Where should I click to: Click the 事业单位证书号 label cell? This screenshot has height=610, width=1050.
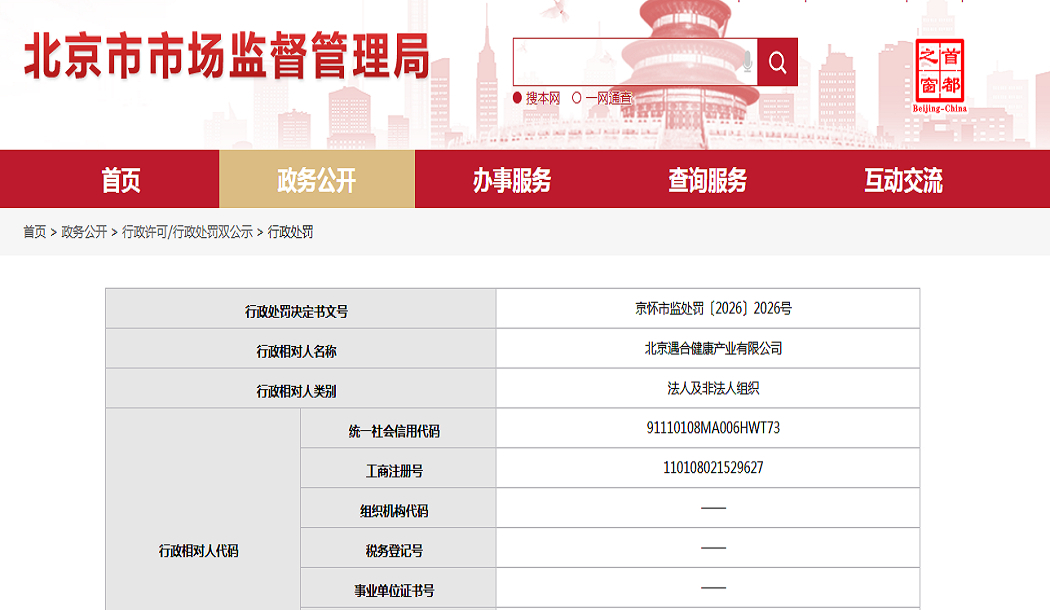pyautogui.click(x=398, y=588)
